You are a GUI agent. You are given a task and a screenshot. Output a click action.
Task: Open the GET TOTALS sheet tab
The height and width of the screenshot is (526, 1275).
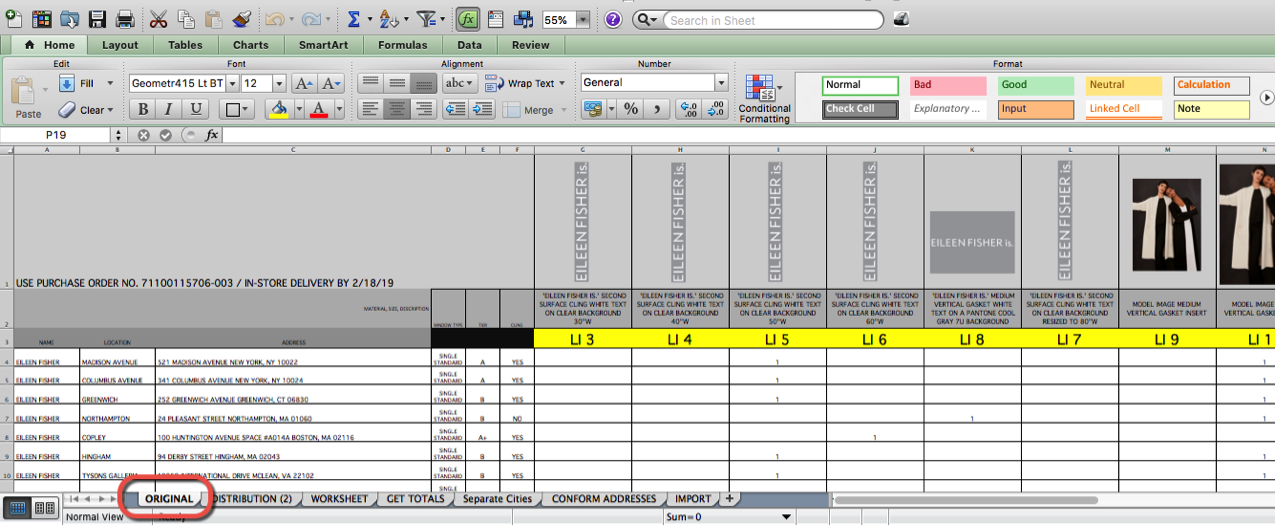[x=415, y=499]
